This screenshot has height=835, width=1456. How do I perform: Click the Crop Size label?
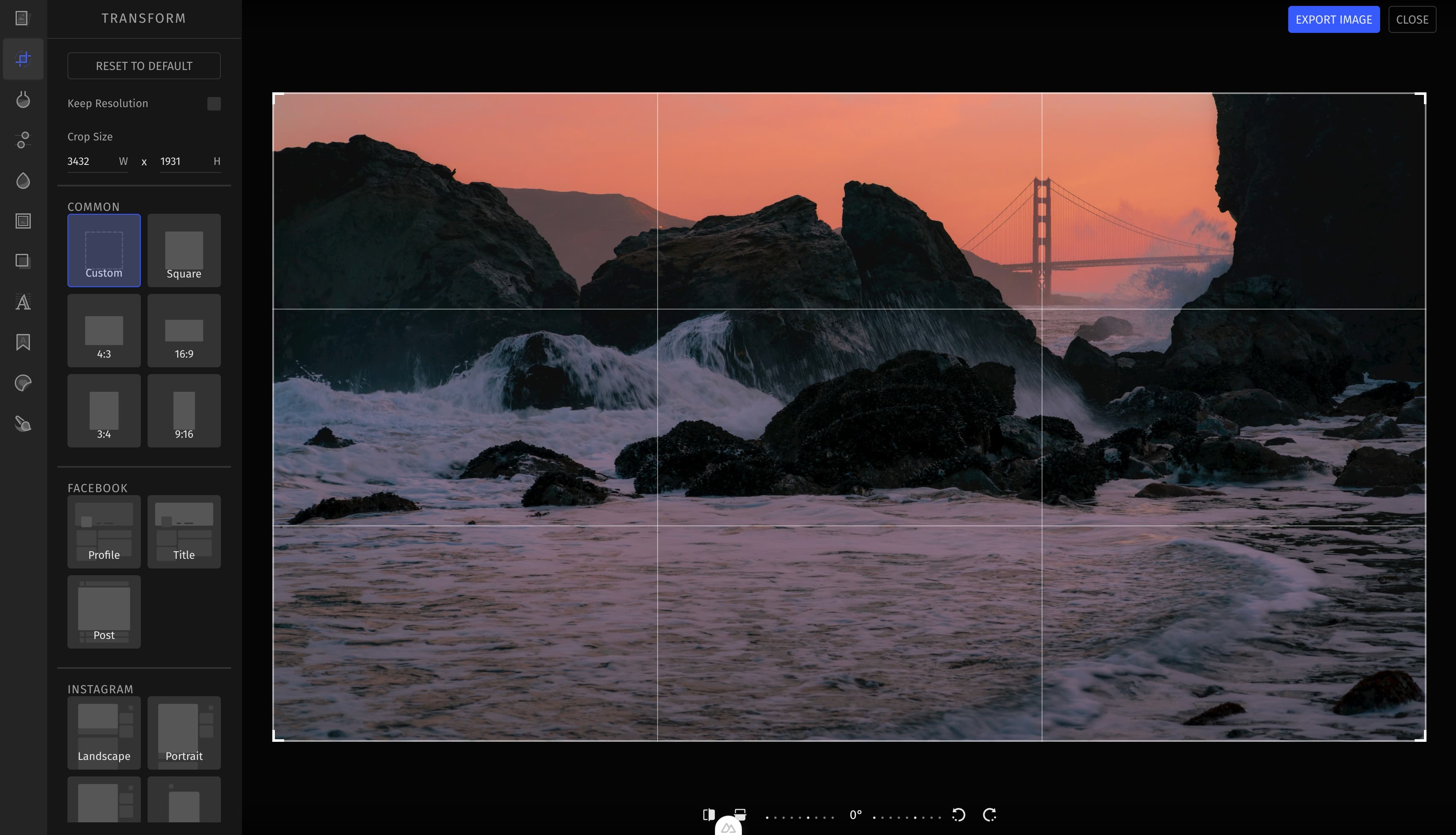[x=90, y=137]
